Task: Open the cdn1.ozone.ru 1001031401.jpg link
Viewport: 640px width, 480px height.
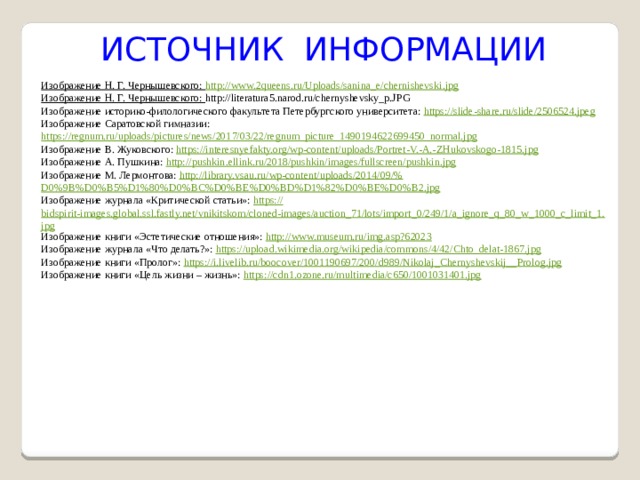Action: pyautogui.click(x=362, y=275)
